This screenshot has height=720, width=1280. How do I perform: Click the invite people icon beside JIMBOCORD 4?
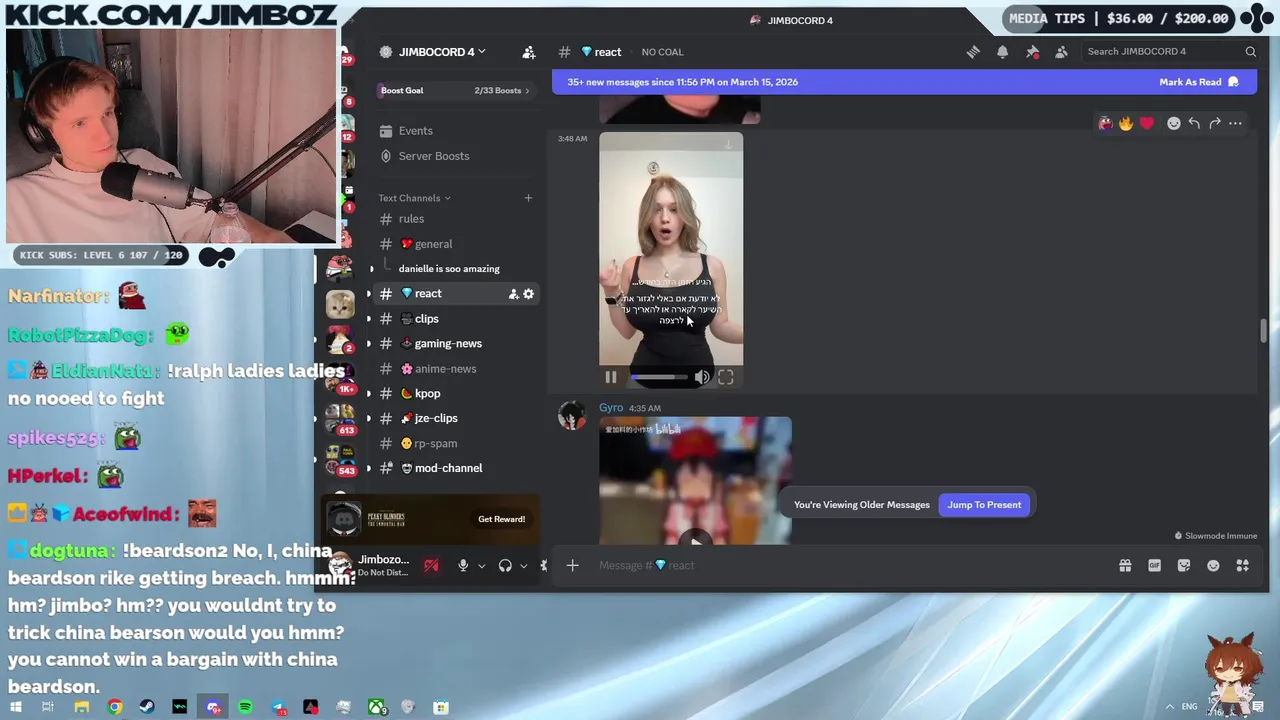click(529, 52)
